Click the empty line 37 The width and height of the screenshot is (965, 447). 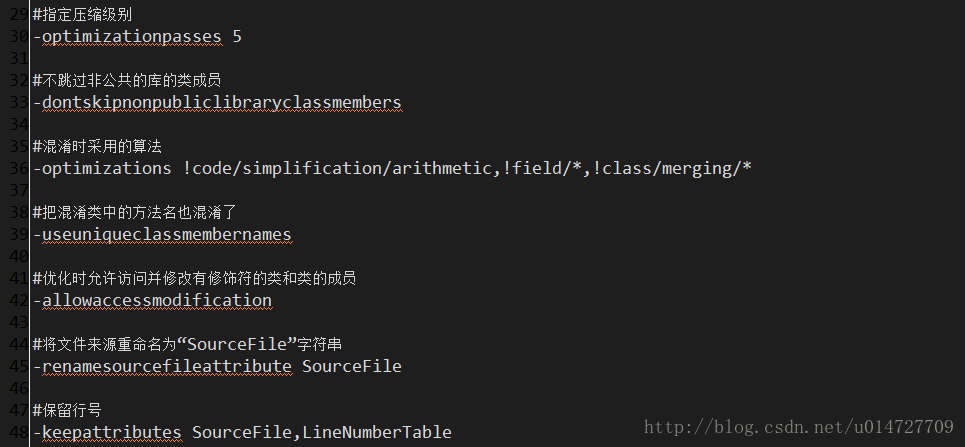pos(492,190)
